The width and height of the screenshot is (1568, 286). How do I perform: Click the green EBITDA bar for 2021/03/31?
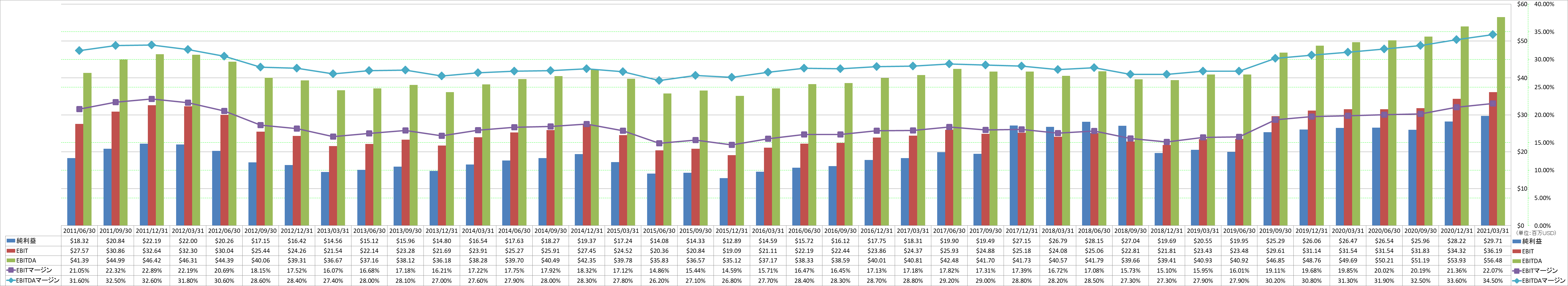[1501, 121]
